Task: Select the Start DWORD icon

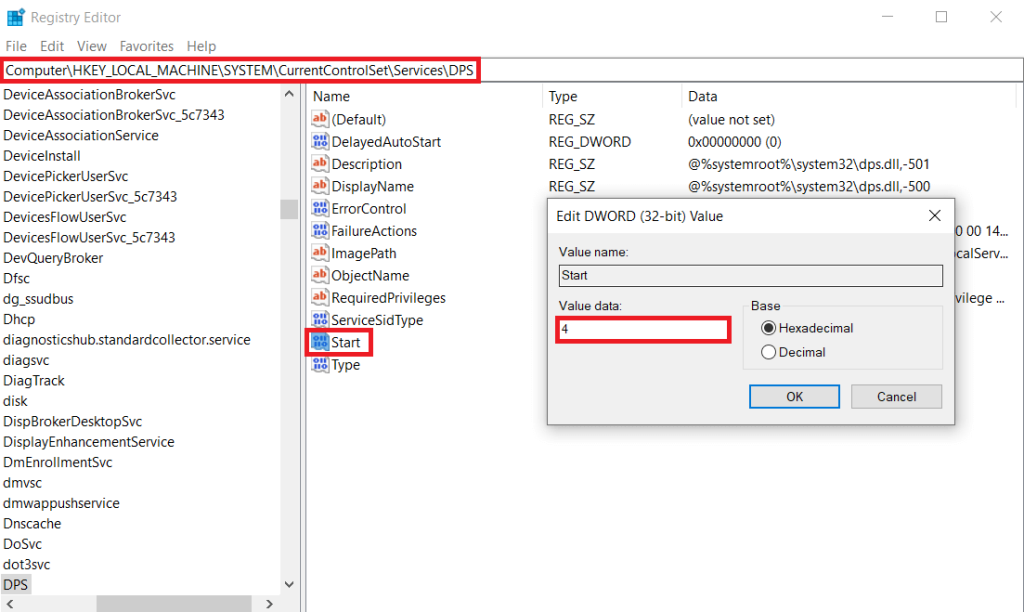Action: [319, 342]
